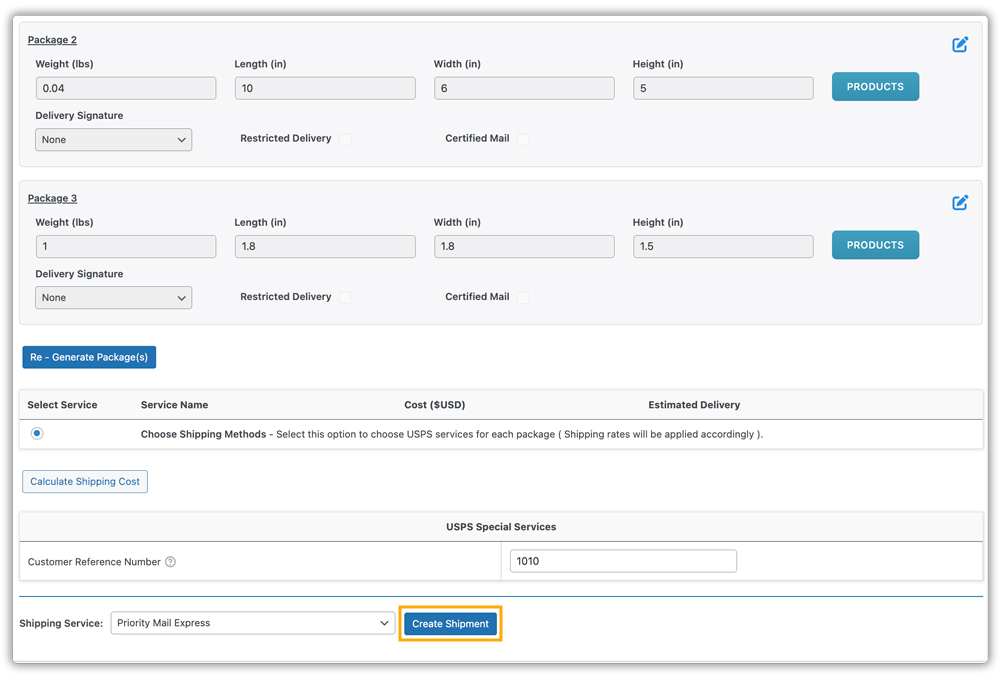
Task: Open the Shipping Service dropdown
Action: (252, 623)
